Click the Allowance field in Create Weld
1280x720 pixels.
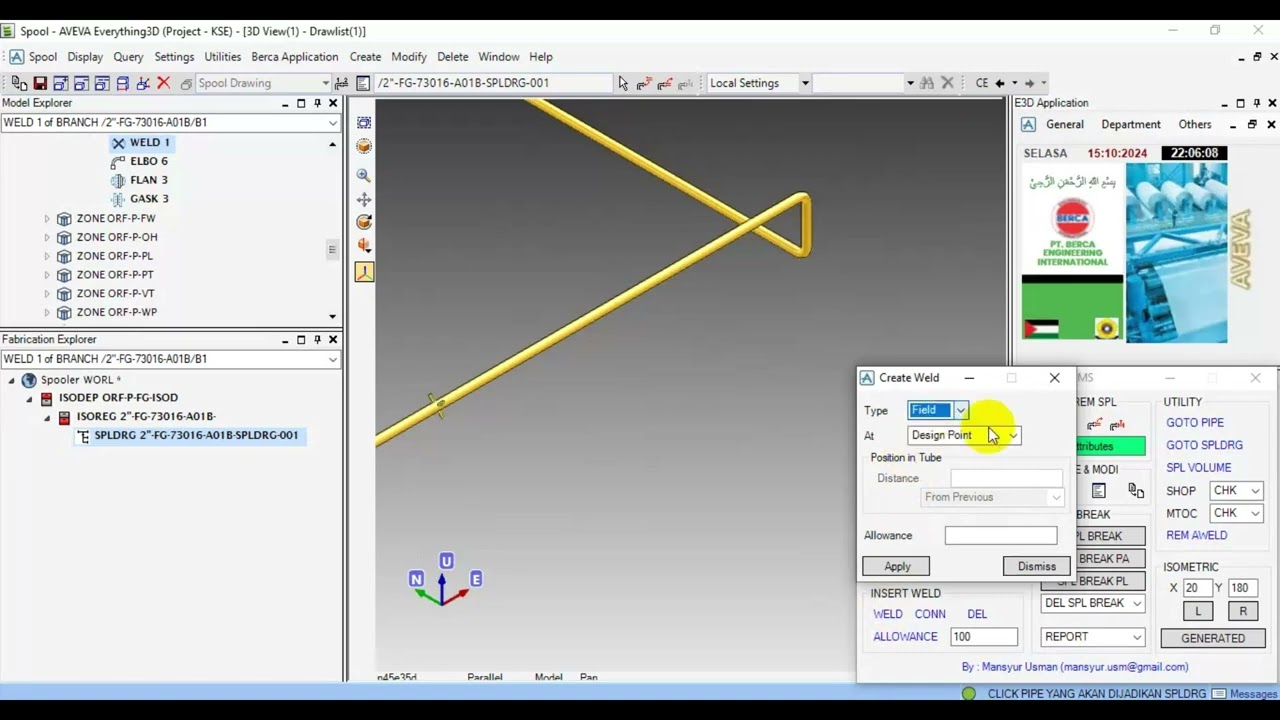1000,536
